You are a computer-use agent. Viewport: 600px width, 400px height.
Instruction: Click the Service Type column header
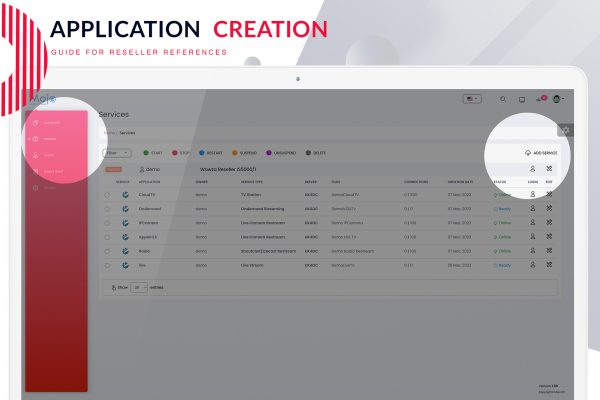[x=252, y=182]
